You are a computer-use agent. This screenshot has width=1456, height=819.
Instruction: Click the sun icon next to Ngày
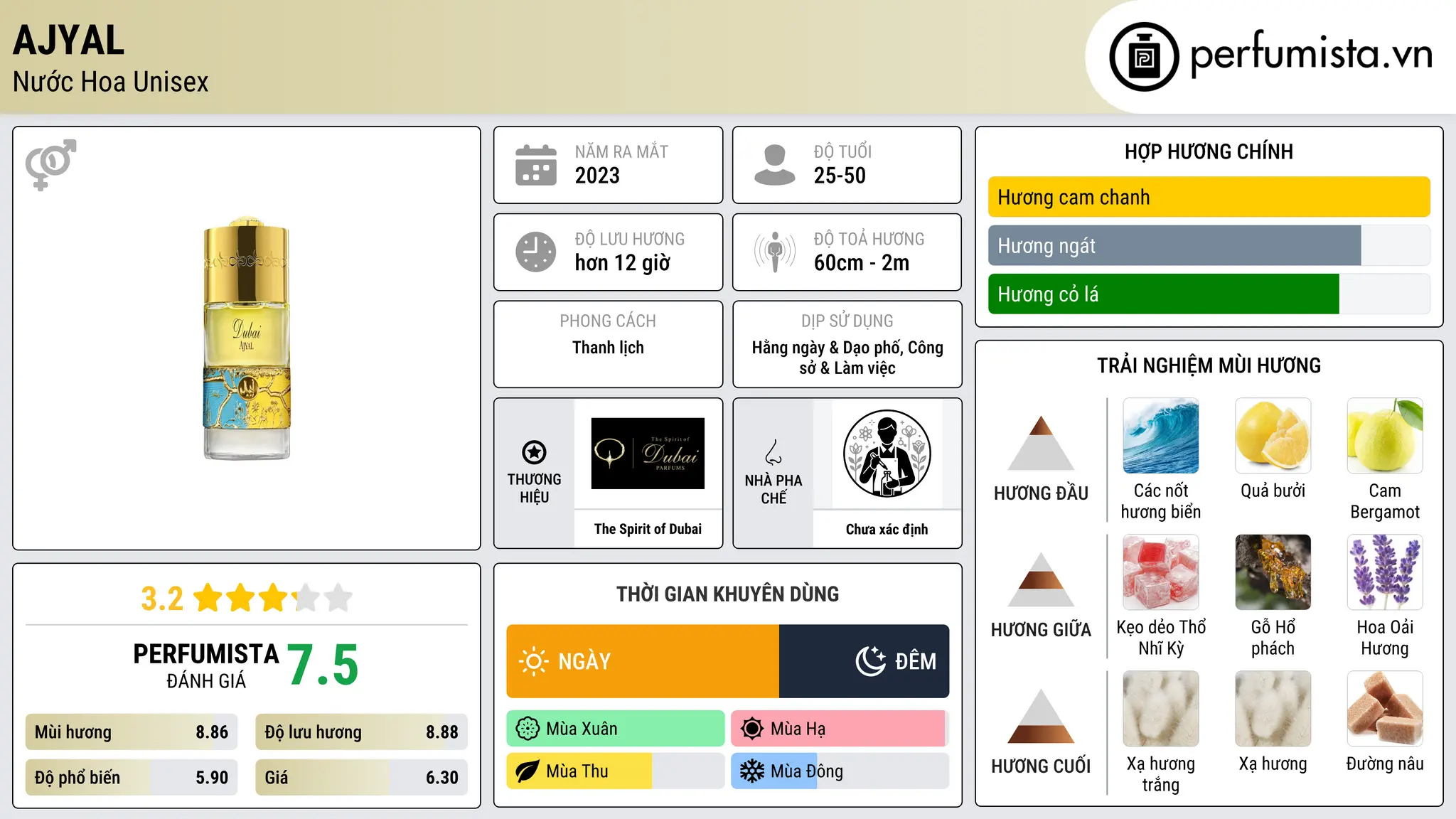[533, 661]
